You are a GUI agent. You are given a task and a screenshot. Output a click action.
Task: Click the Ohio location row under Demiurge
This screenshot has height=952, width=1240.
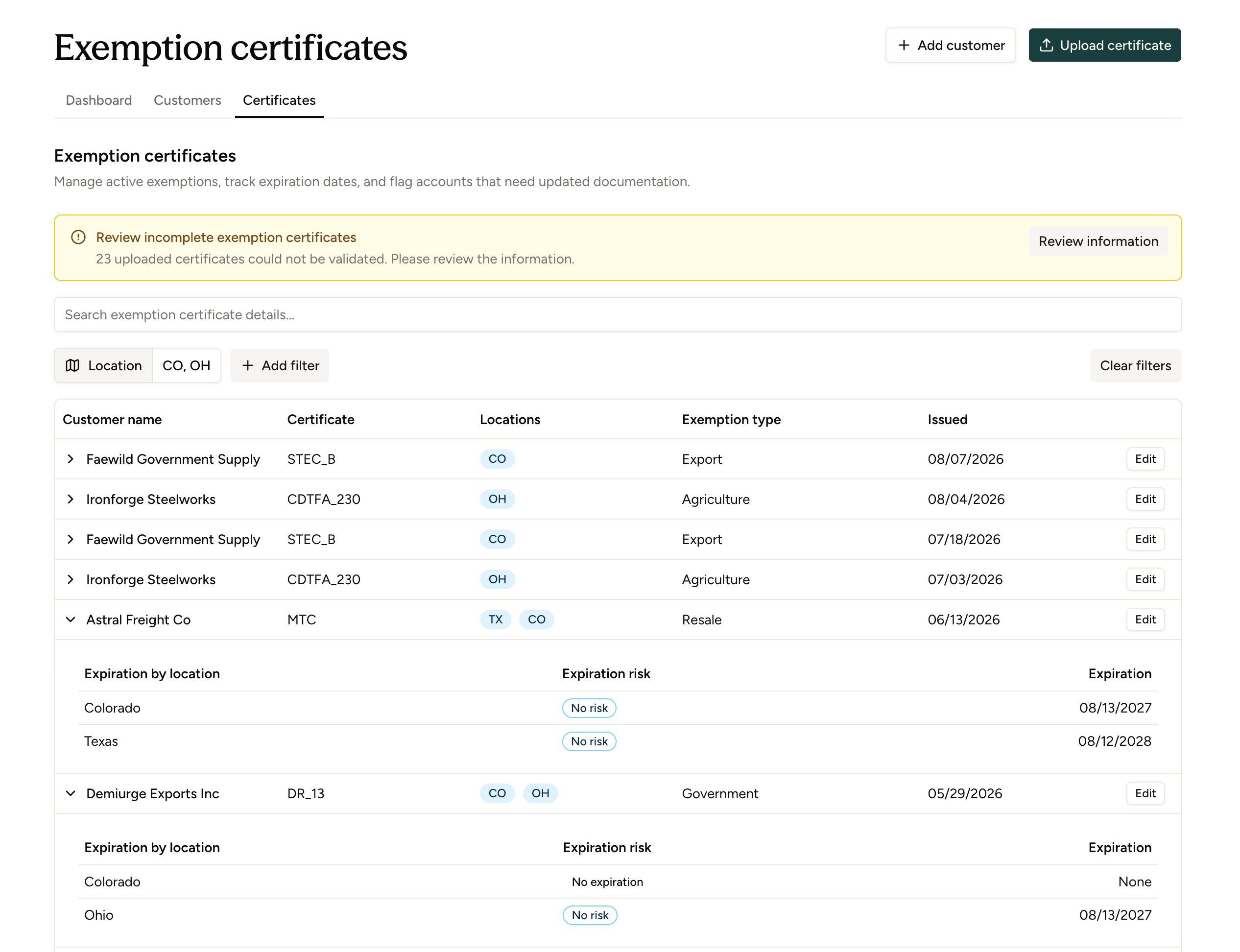pyautogui.click(x=618, y=916)
